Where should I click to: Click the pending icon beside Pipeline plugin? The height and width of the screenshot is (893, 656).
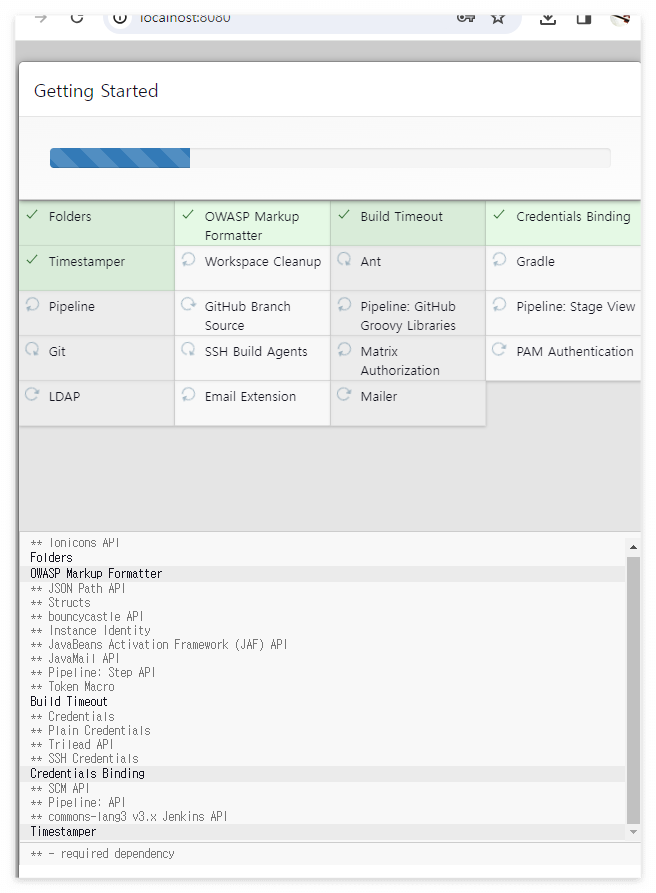point(32,305)
